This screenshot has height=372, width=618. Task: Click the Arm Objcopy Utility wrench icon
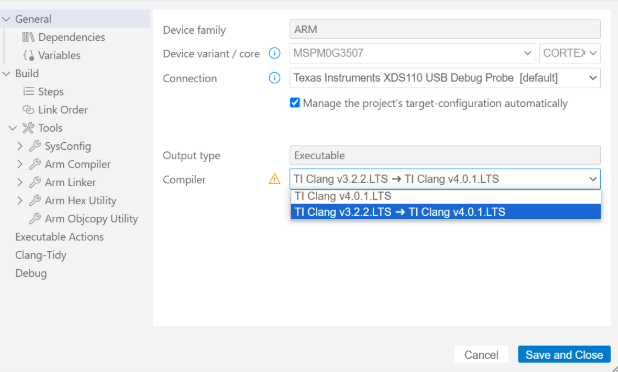click(x=35, y=219)
